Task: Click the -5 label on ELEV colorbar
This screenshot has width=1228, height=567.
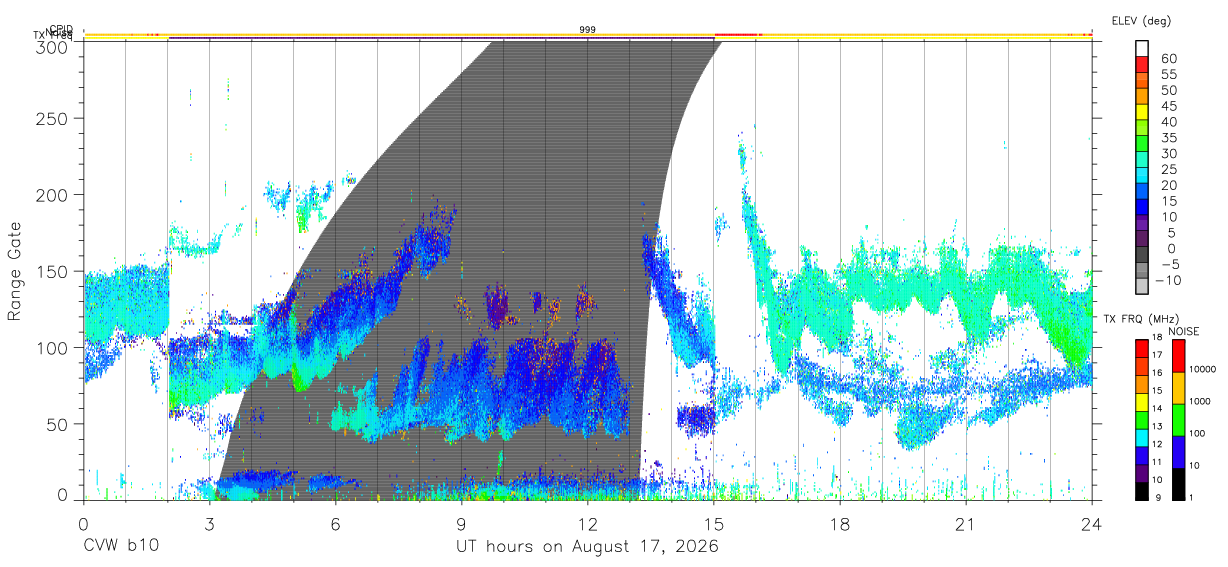Action: (1169, 264)
